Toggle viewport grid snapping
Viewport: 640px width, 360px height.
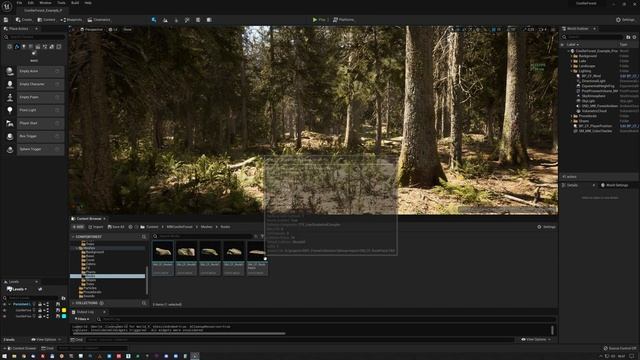tap(493, 29)
